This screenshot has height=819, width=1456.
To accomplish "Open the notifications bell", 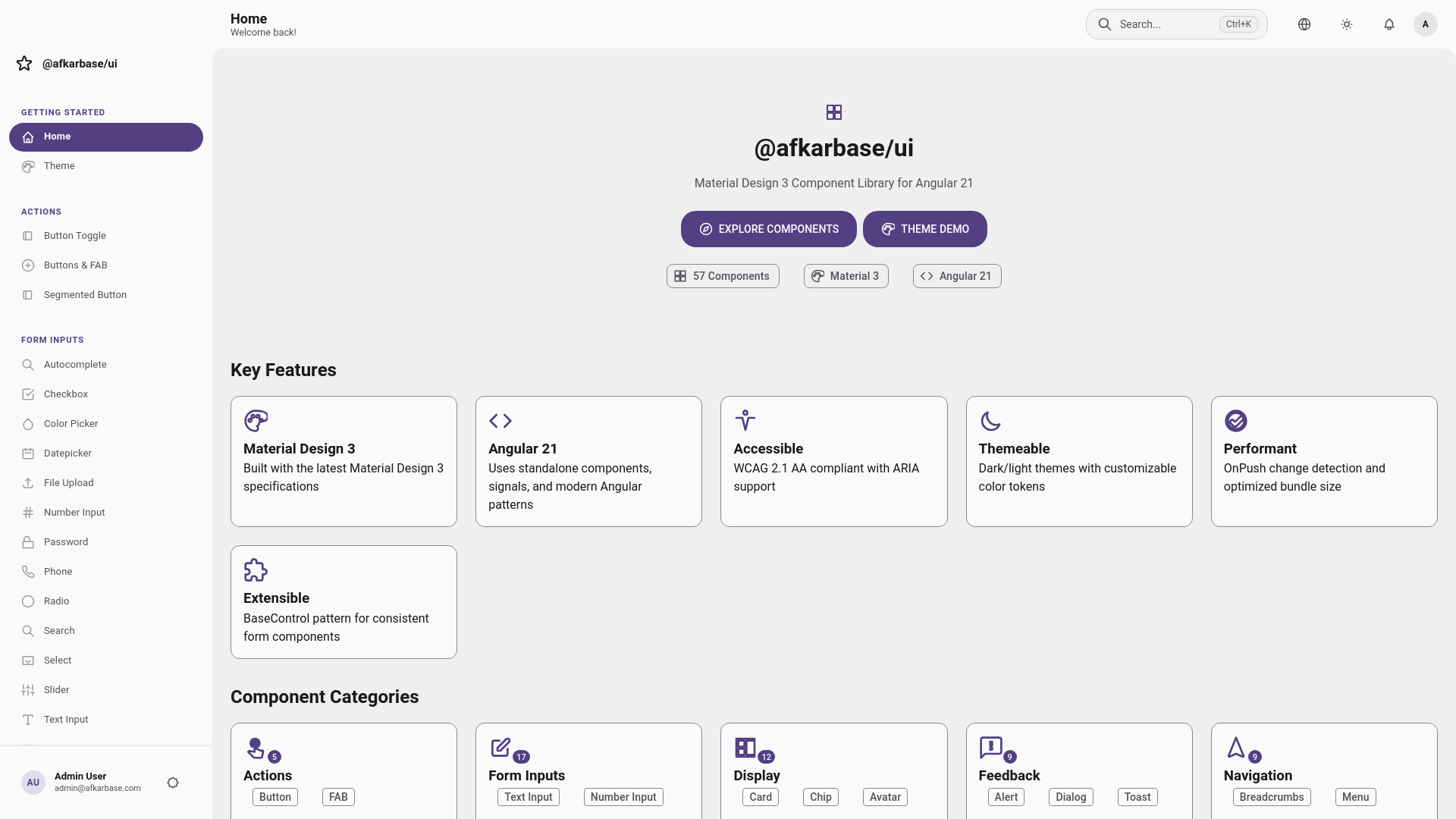I will [x=1389, y=24].
